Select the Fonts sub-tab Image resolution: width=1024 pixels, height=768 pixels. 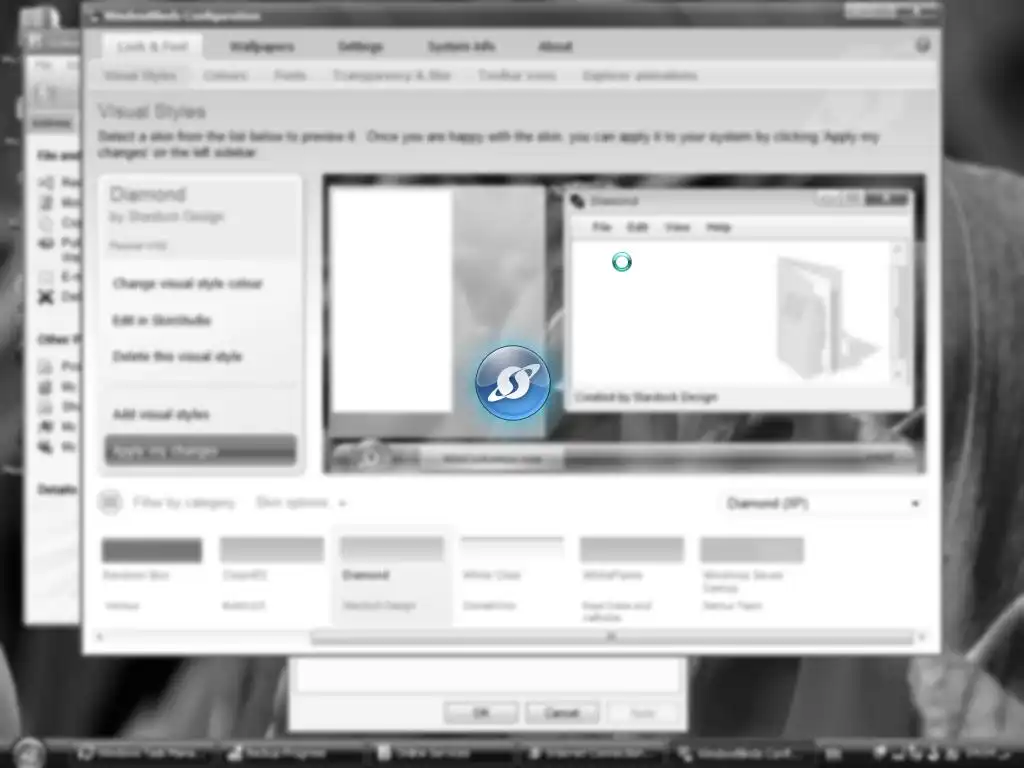pos(290,76)
